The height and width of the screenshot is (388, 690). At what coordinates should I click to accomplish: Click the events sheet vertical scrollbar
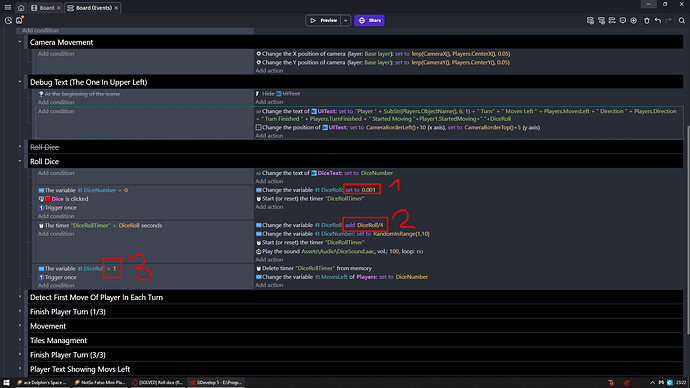[x=687, y=229]
